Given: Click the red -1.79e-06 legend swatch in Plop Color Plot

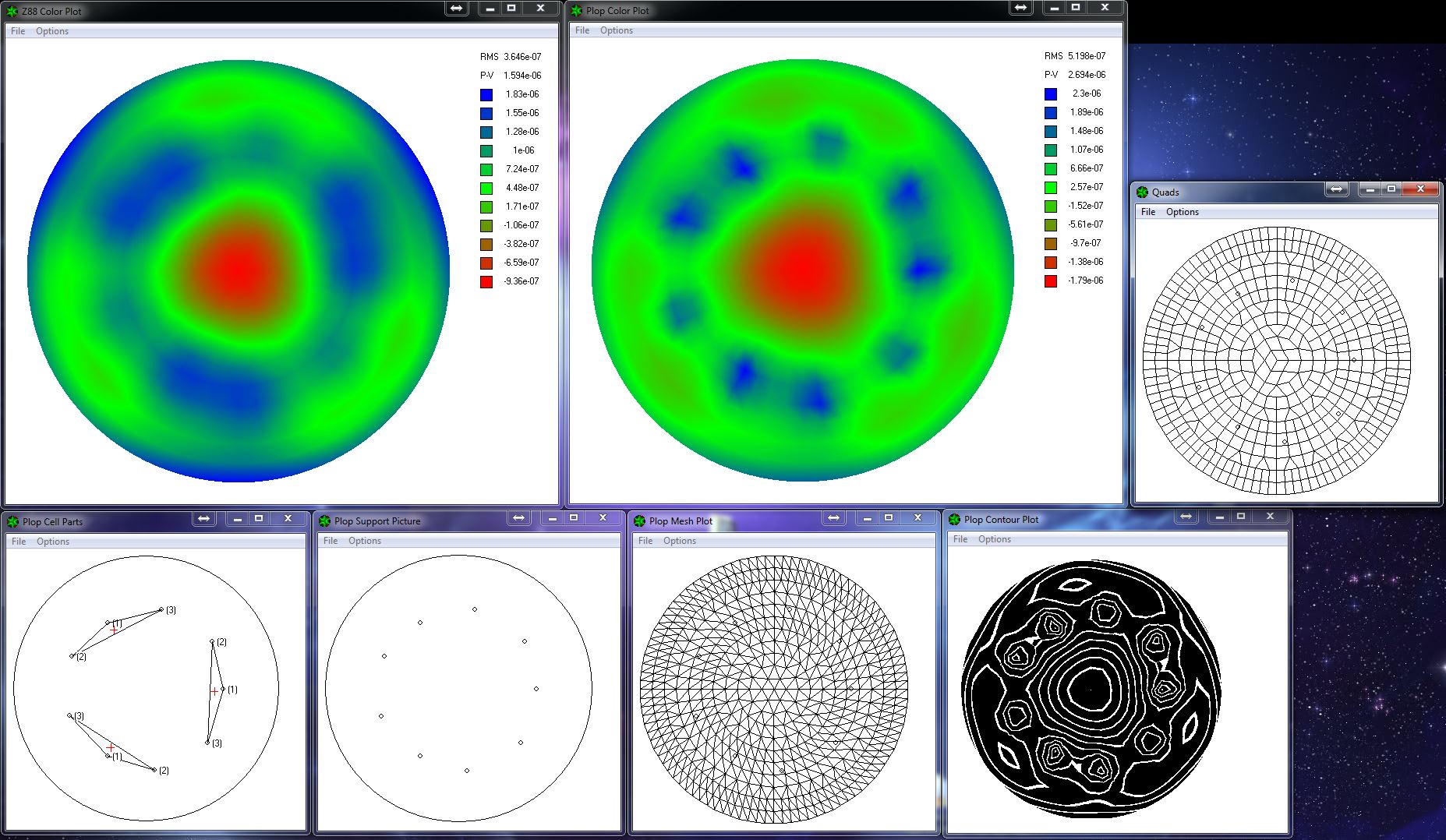Looking at the screenshot, I should pyautogui.click(x=1051, y=281).
